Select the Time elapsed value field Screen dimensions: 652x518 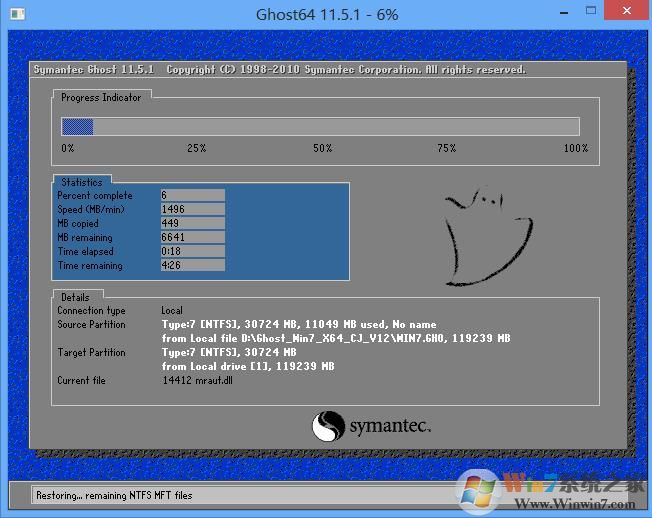point(192,252)
